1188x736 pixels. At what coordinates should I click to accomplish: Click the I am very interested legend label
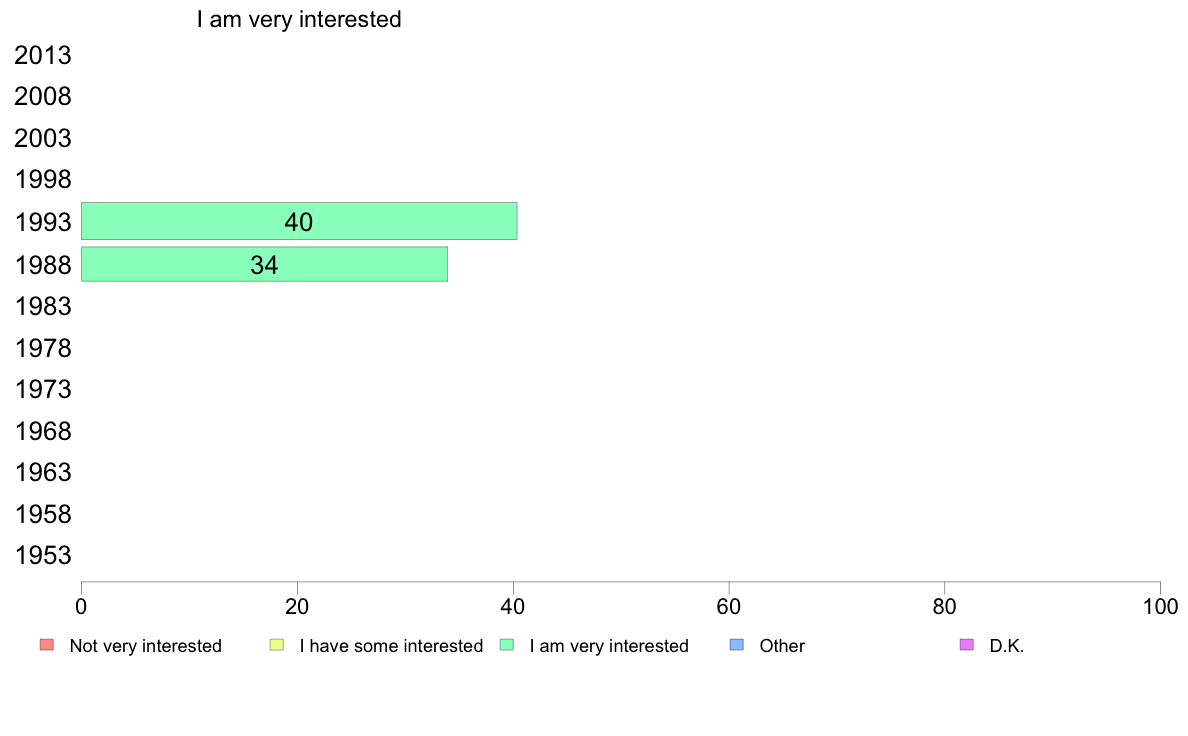(609, 646)
